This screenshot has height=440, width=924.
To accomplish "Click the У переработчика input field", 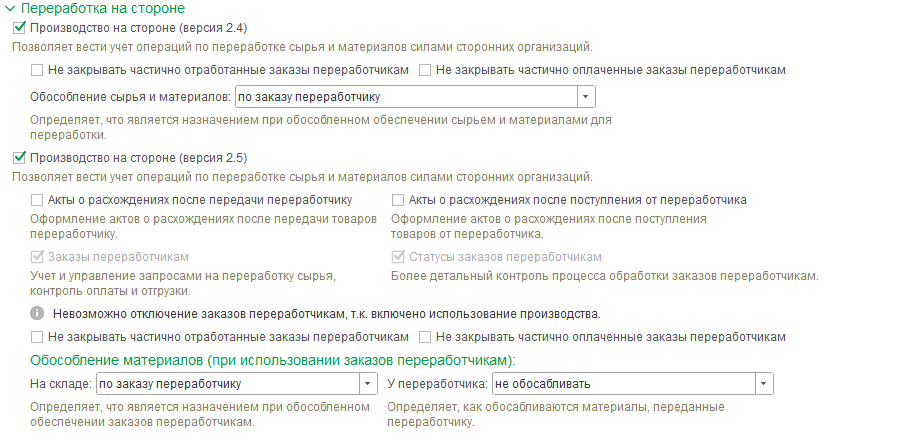I will (623, 384).
